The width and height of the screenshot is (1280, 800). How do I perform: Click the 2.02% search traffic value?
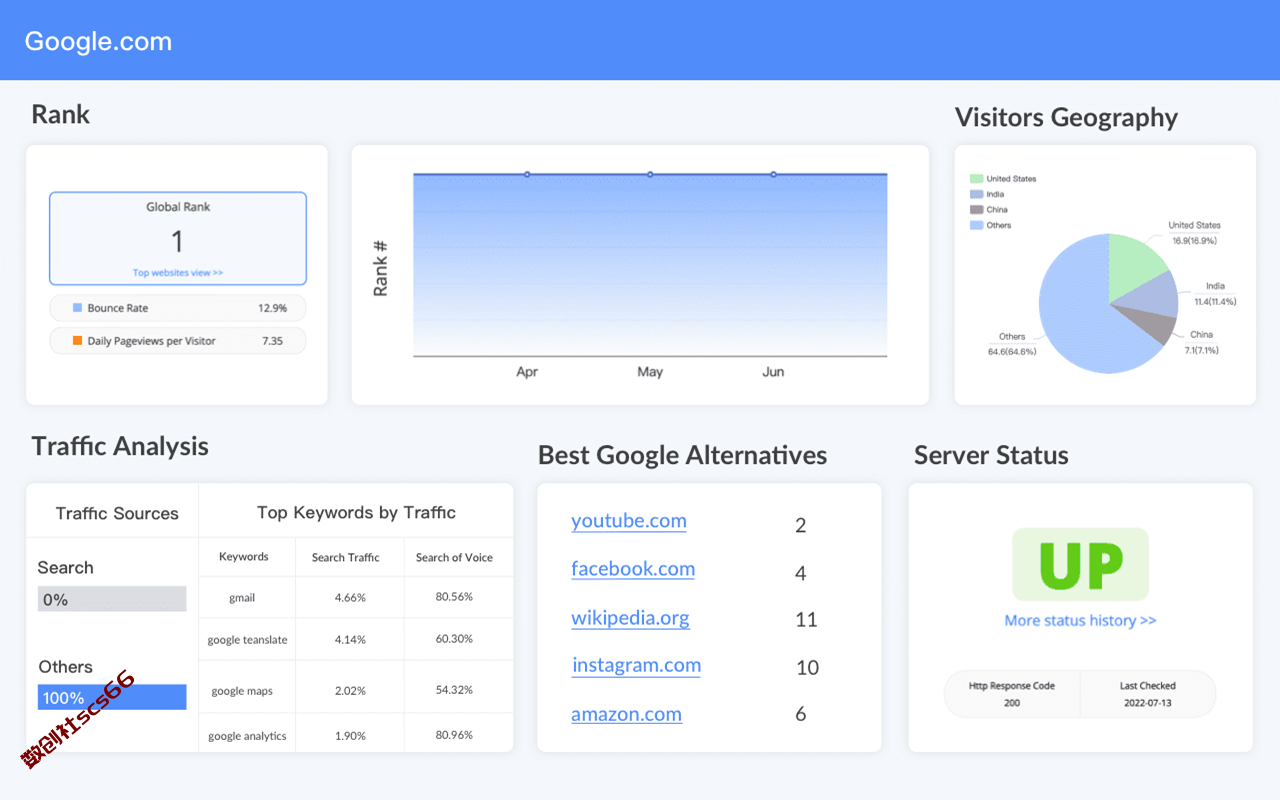click(350, 690)
